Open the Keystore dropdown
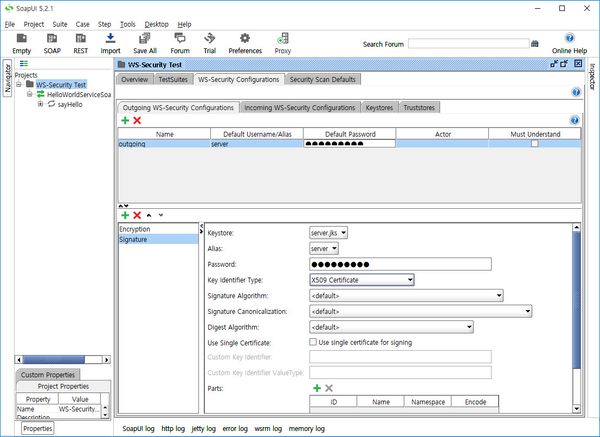 [328, 232]
